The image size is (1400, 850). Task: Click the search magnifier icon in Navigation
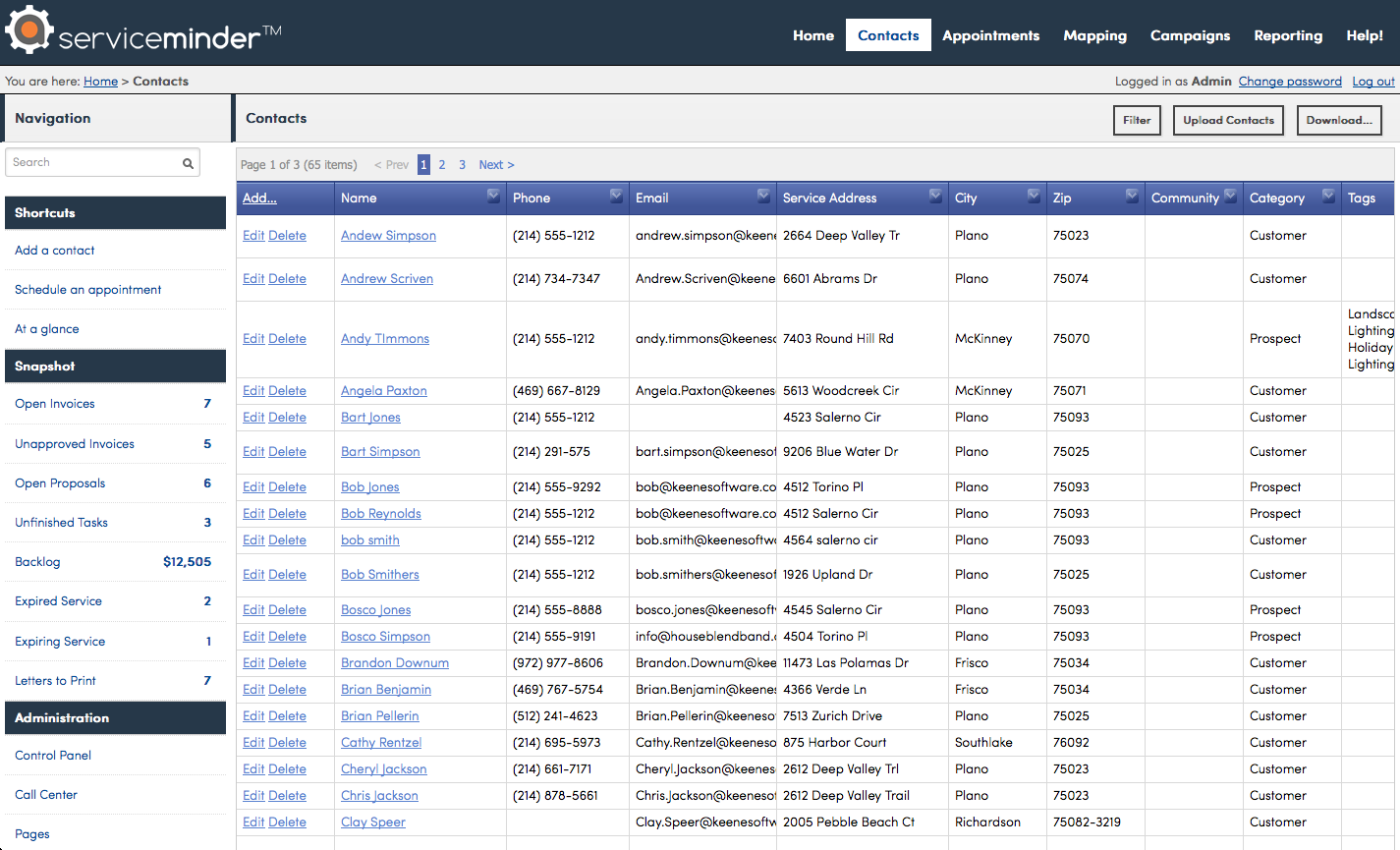pos(188,163)
